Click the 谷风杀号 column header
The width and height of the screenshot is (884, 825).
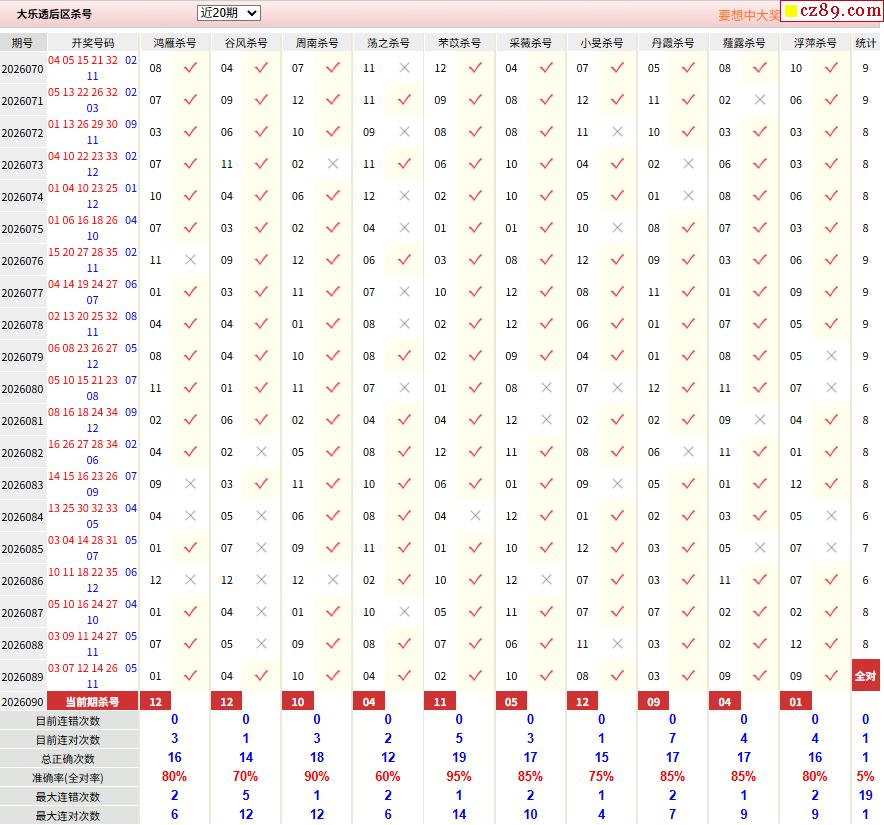point(246,43)
